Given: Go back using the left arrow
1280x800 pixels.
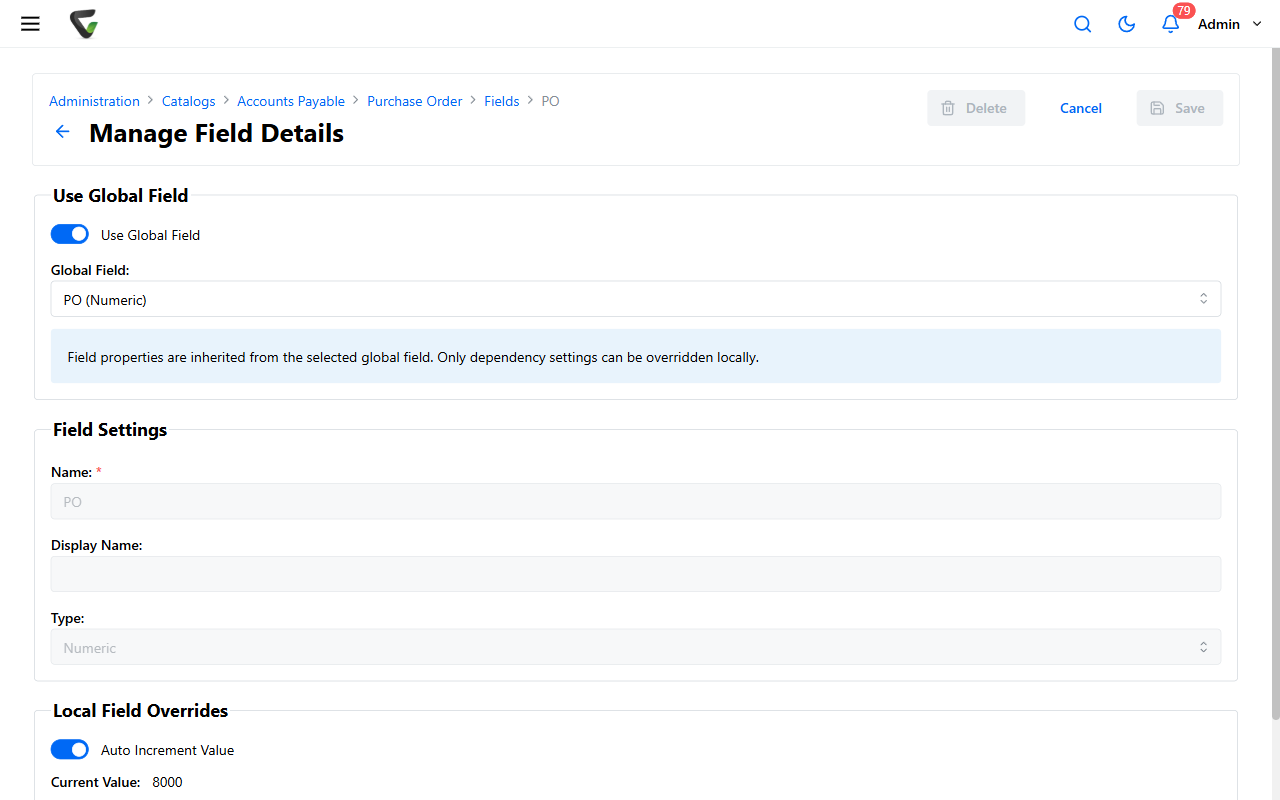Looking at the screenshot, I should pyautogui.click(x=63, y=132).
